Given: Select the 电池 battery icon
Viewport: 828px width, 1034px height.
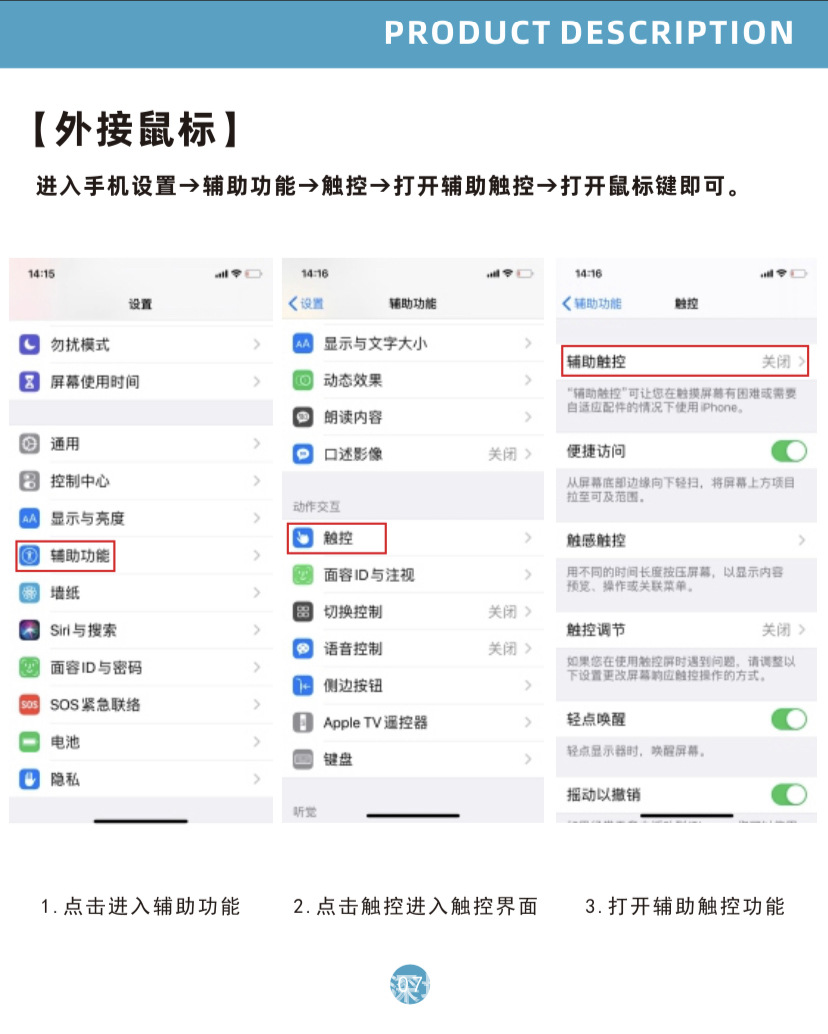Looking at the screenshot, I should [x=29, y=742].
